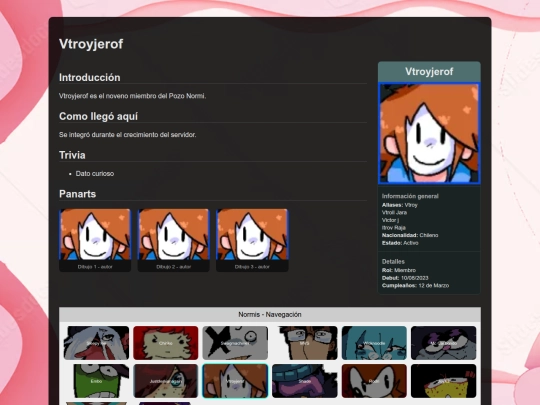Viewport: 540px width, 405px height.
Task: Click the 'Normis - Navegación' header bar
Action: pyautogui.click(x=270, y=314)
